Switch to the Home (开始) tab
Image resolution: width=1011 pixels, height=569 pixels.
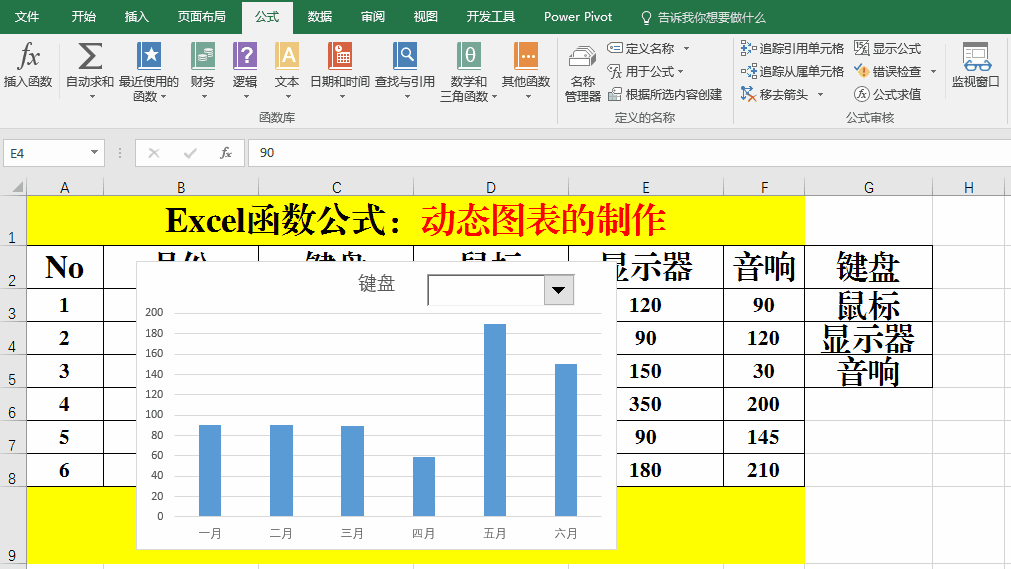tap(83, 17)
